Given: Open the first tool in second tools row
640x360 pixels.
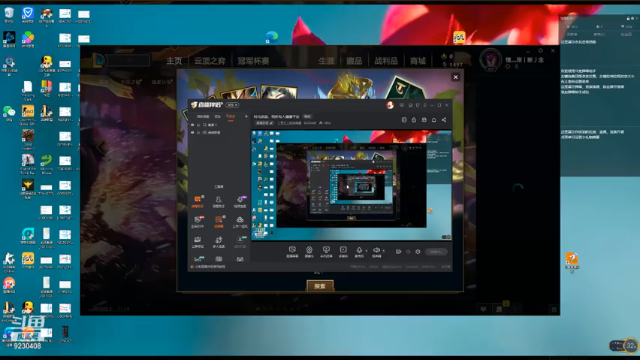Looking at the screenshot, I should pos(198,222).
